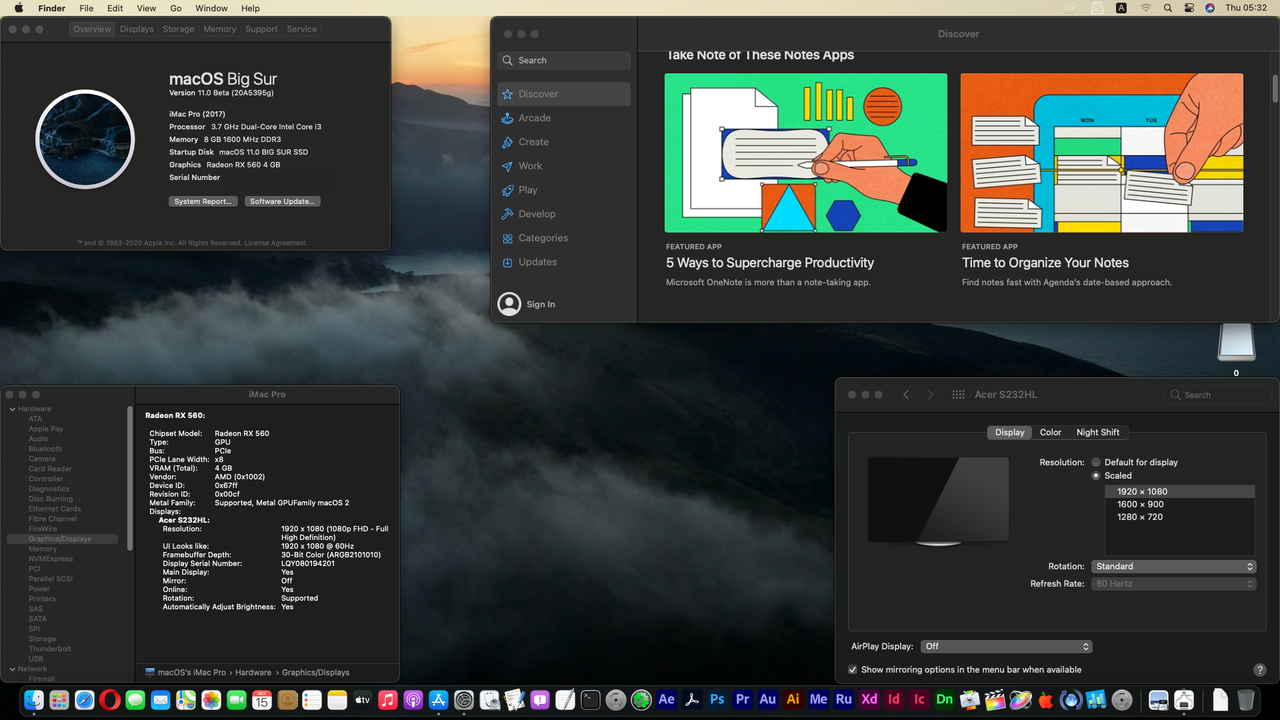Launch Opera browser from the Dock
The height and width of the screenshot is (720, 1280).
(x=110, y=700)
